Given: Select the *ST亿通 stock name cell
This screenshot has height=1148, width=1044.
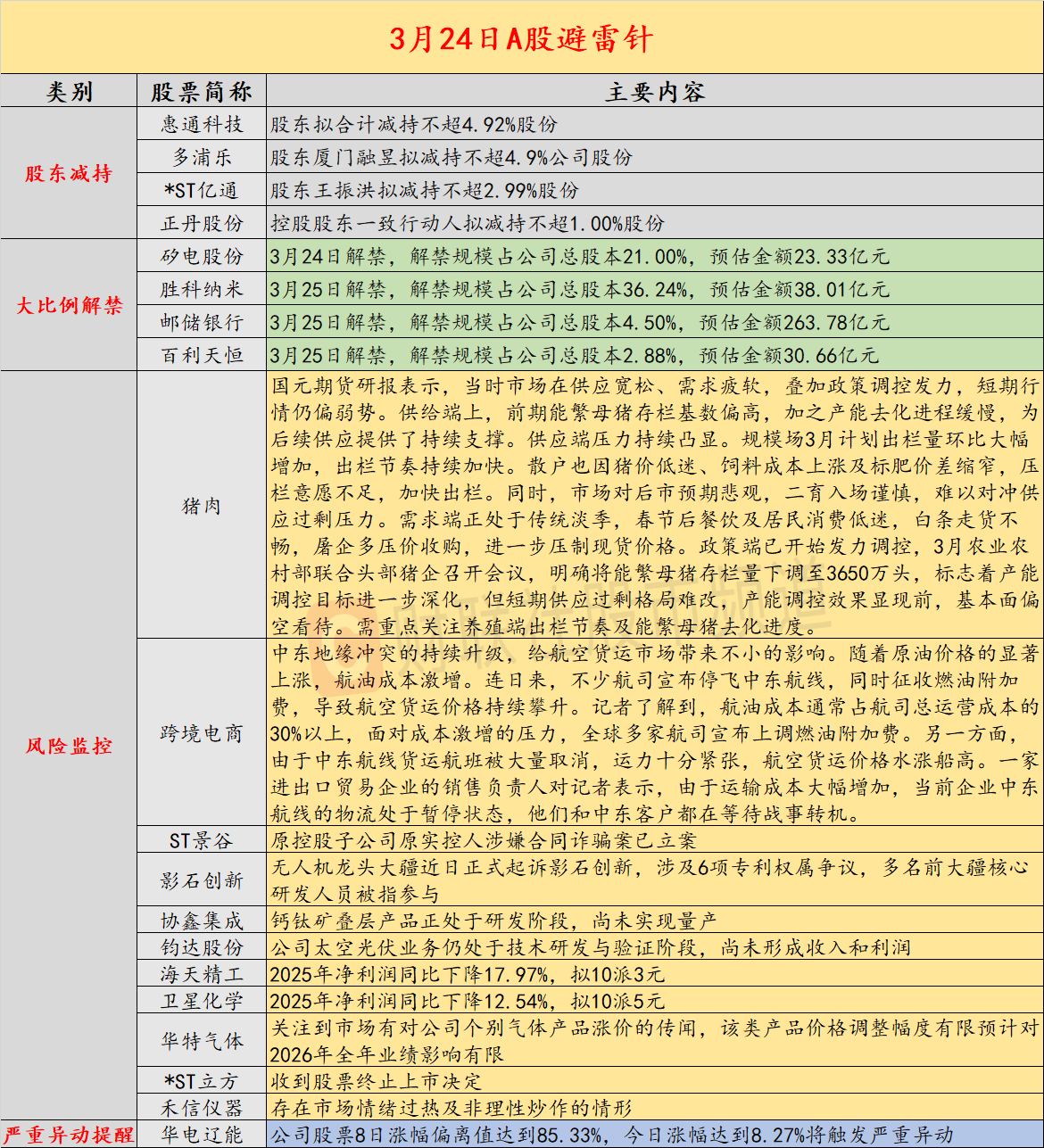Looking at the screenshot, I should 202,191.
